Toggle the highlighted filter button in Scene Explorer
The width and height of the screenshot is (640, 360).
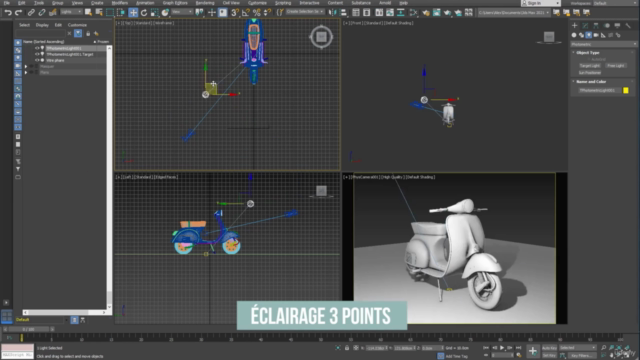click(78, 33)
